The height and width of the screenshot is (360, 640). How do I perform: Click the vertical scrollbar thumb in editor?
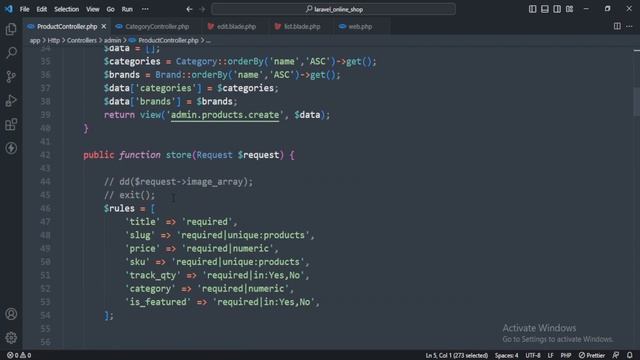pos(636,101)
